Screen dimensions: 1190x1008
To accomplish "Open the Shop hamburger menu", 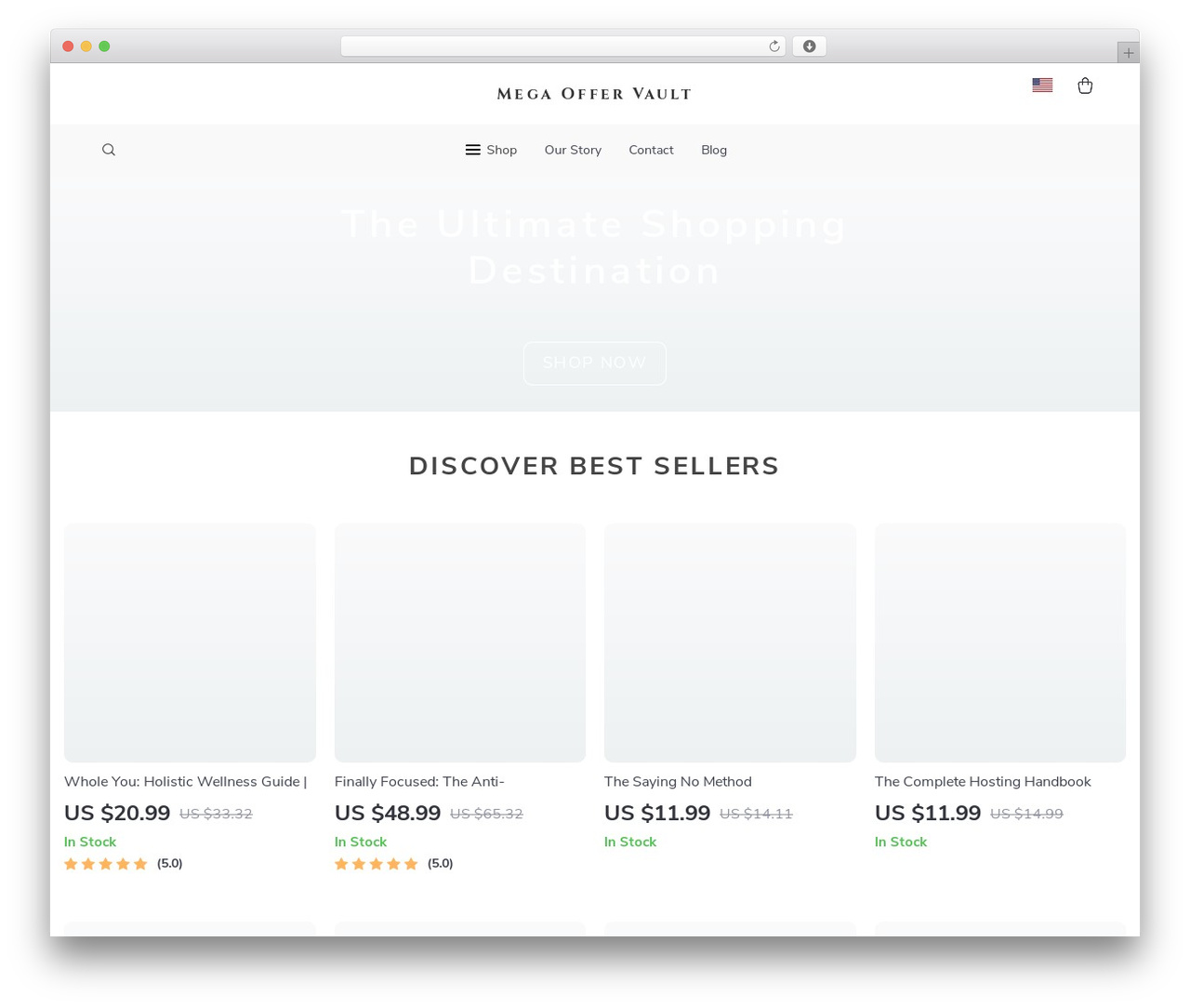I will pyautogui.click(x=491, y=150).
